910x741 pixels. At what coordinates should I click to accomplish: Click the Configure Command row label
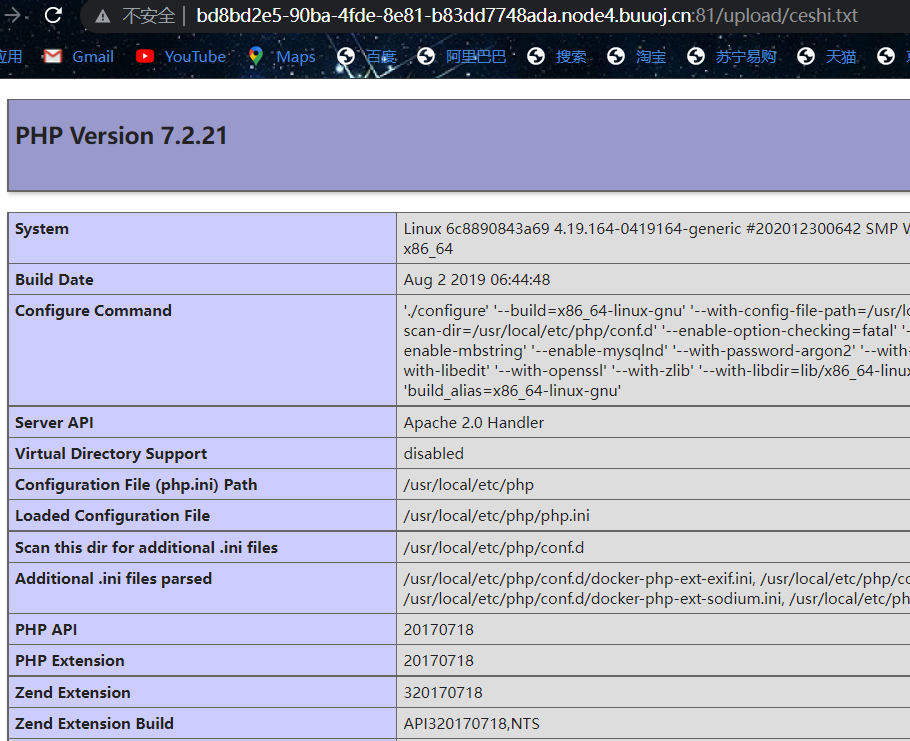point(93,311)
